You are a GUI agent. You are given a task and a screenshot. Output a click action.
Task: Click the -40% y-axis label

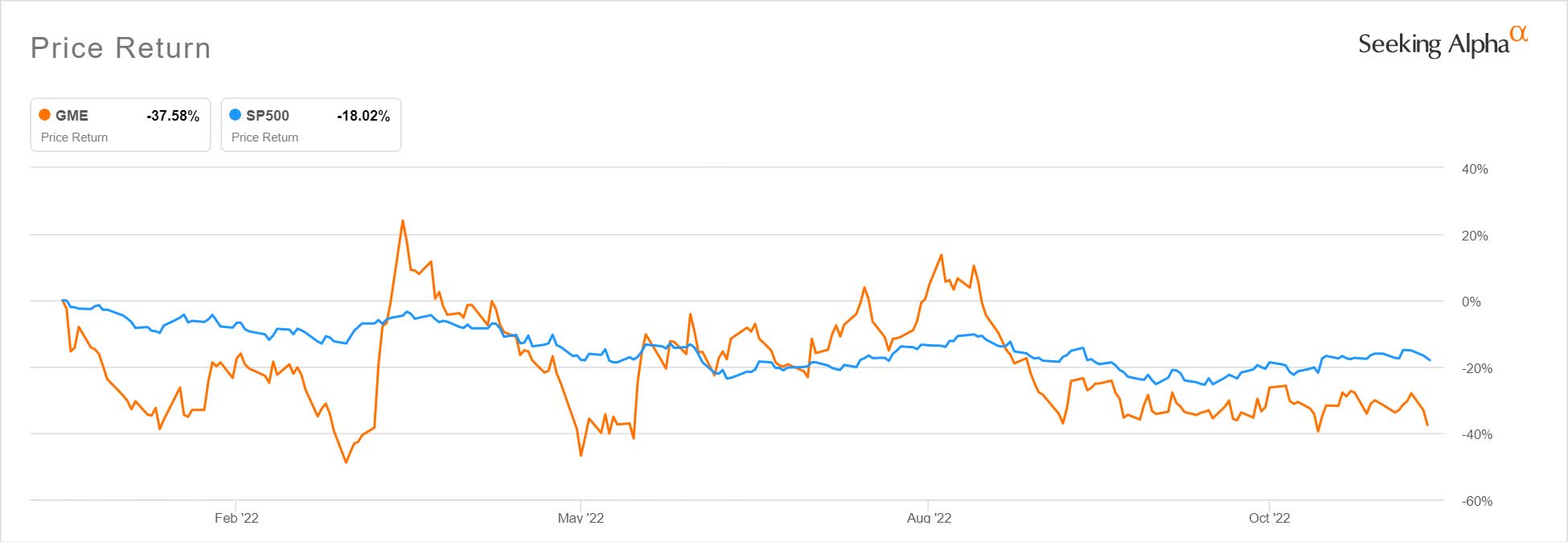[x=1476, y=434]
